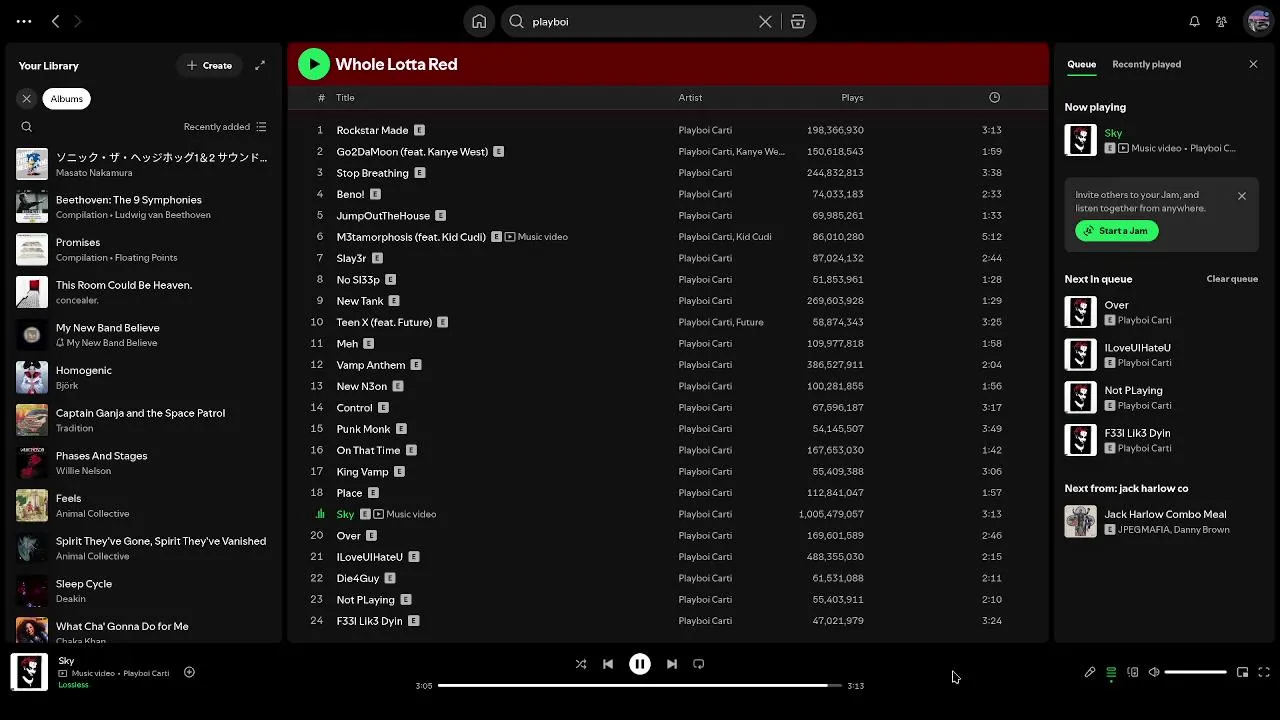Open the Homogenic album by Björk
The width and height of the screenshot is (1280, 720).
pyautogui.click(x=143, y=377)
